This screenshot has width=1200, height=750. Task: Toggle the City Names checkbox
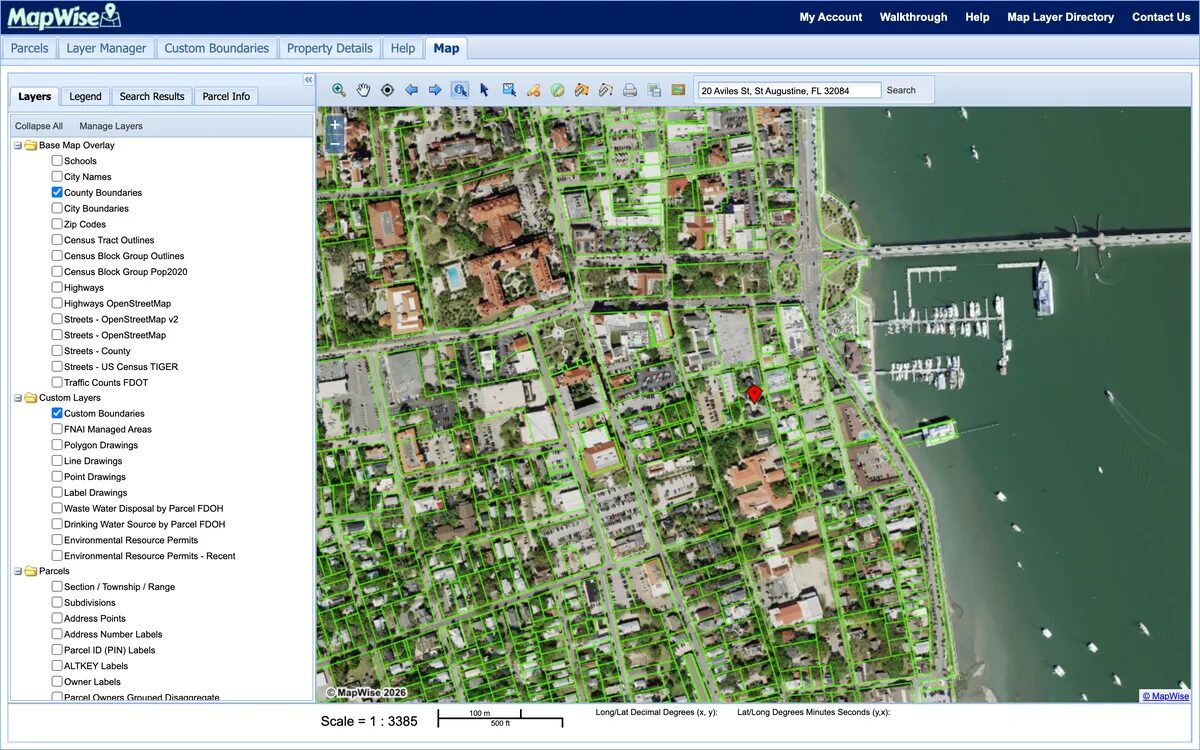[57, 177]
